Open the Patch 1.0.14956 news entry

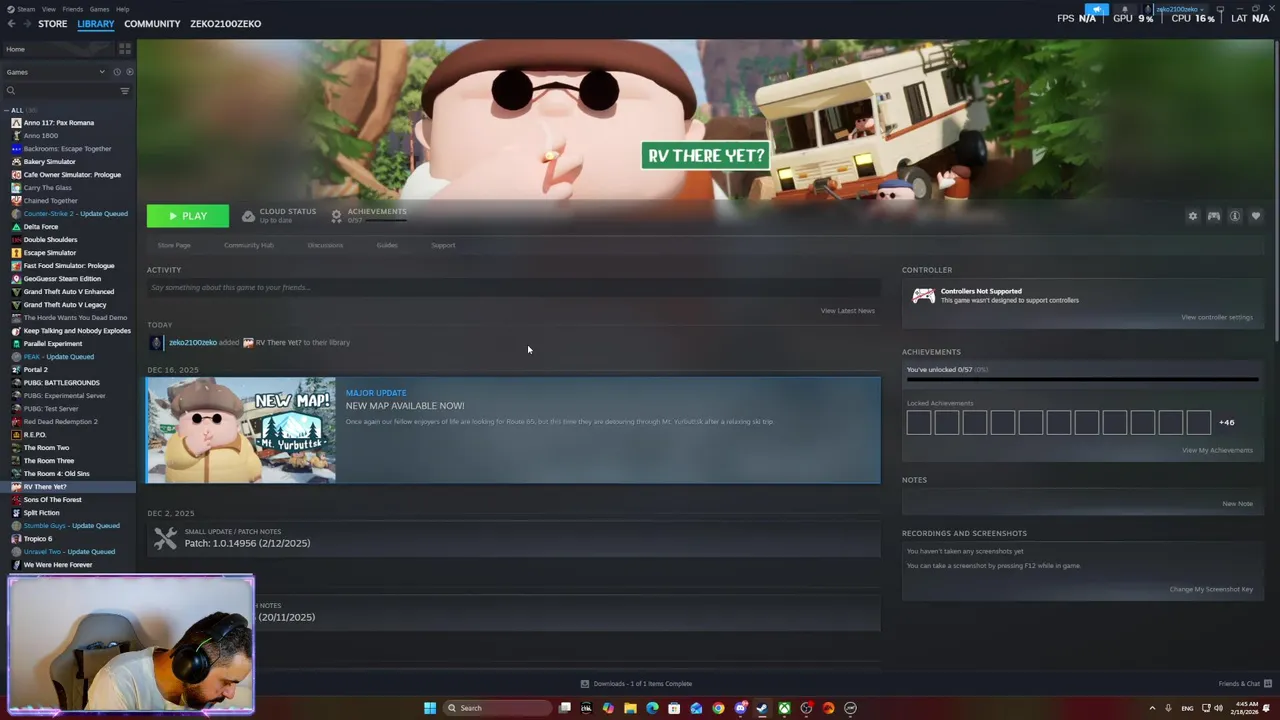click(x=513, y=538)
